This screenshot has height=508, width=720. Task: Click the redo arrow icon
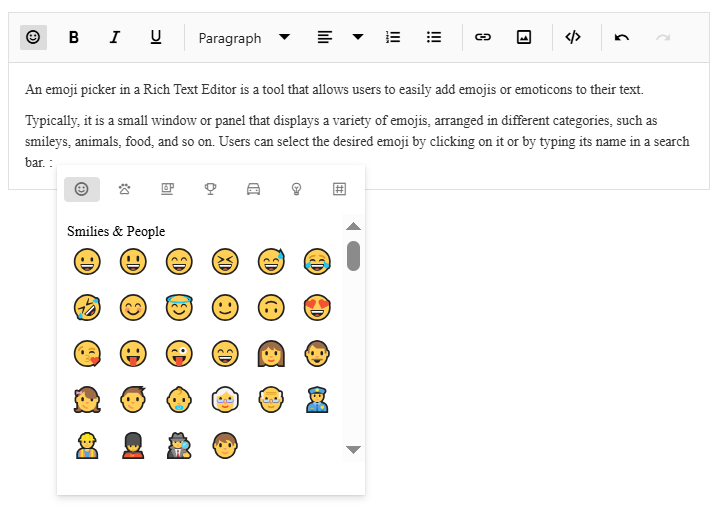click(663, 37)
